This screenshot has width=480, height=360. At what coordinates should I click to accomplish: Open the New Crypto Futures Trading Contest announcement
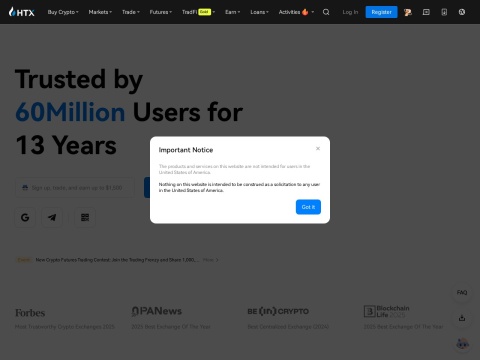click(117, 260)
